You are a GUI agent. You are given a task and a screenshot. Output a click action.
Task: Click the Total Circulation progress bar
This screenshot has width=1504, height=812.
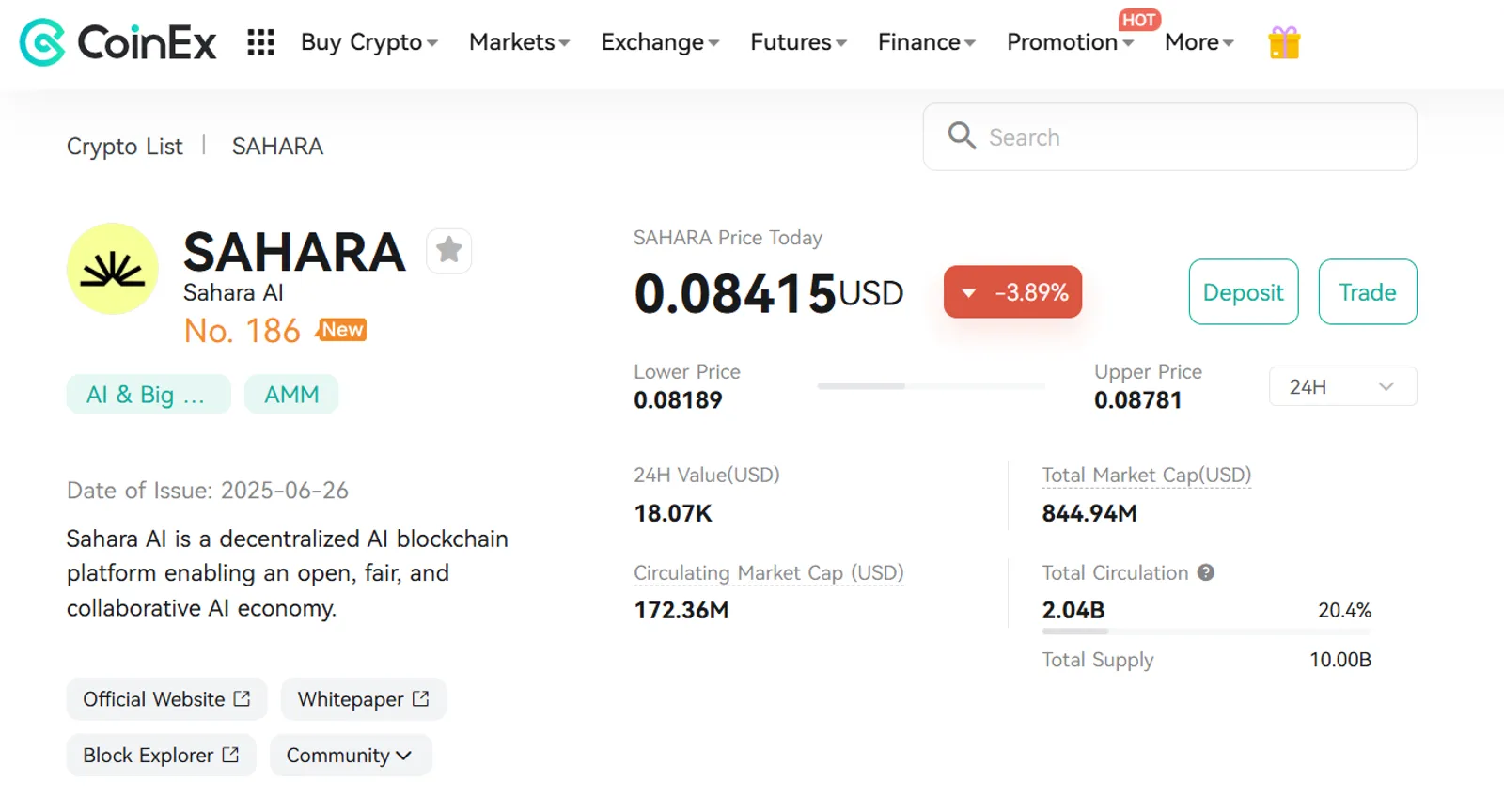point(1206,632)
